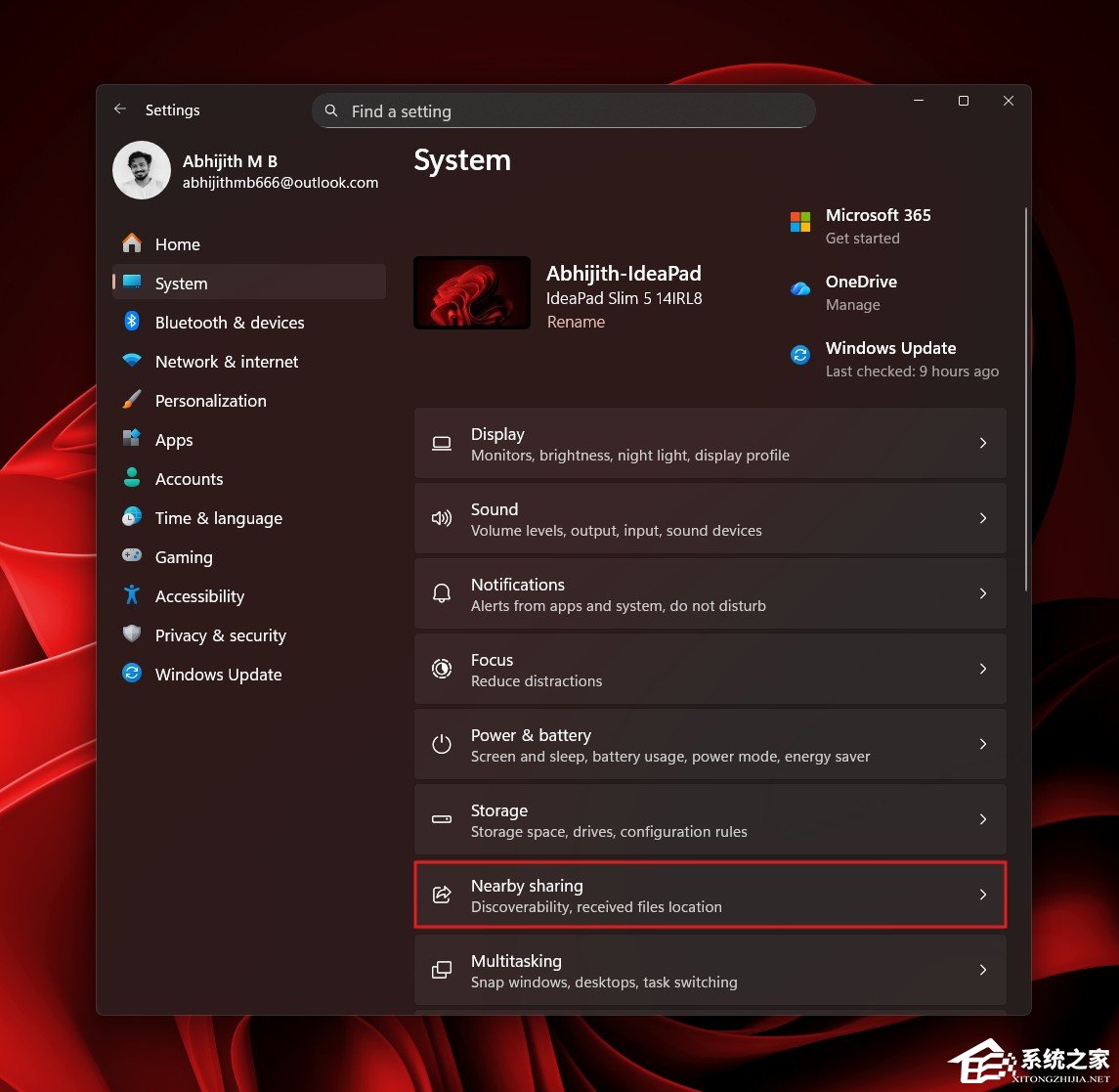Expand Sound settings chevron
The width and height of the screenshot is (1119, 1092).
pyautogui.click(x=983, y=518)
